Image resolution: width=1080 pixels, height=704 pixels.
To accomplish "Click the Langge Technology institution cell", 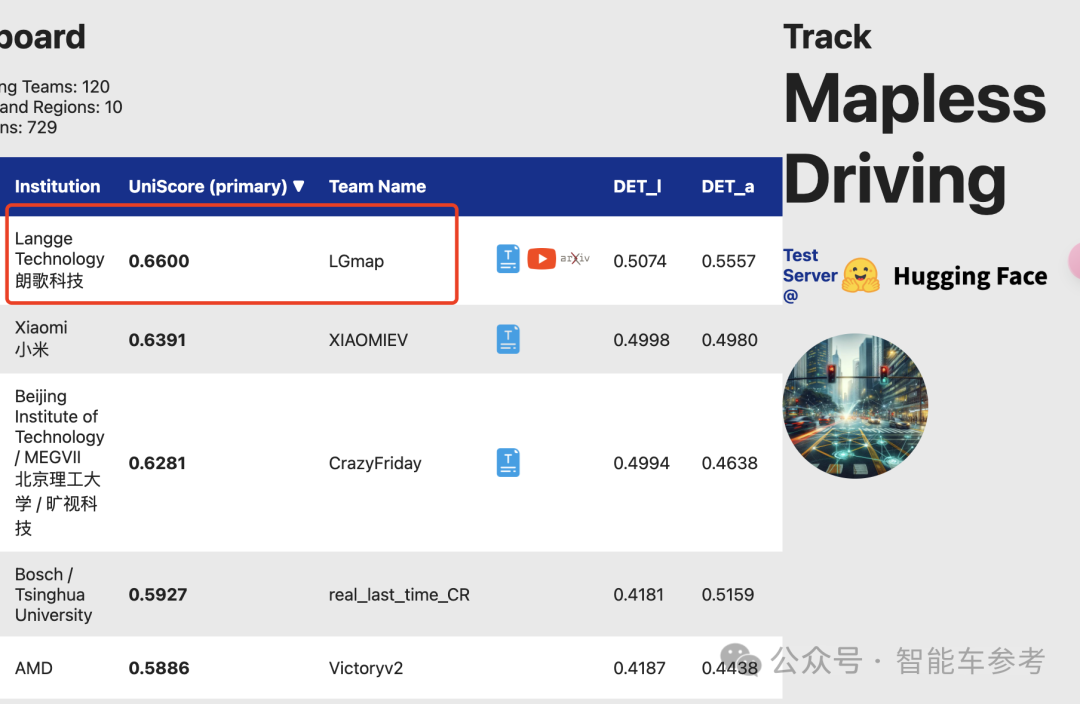I will point(60,259).
